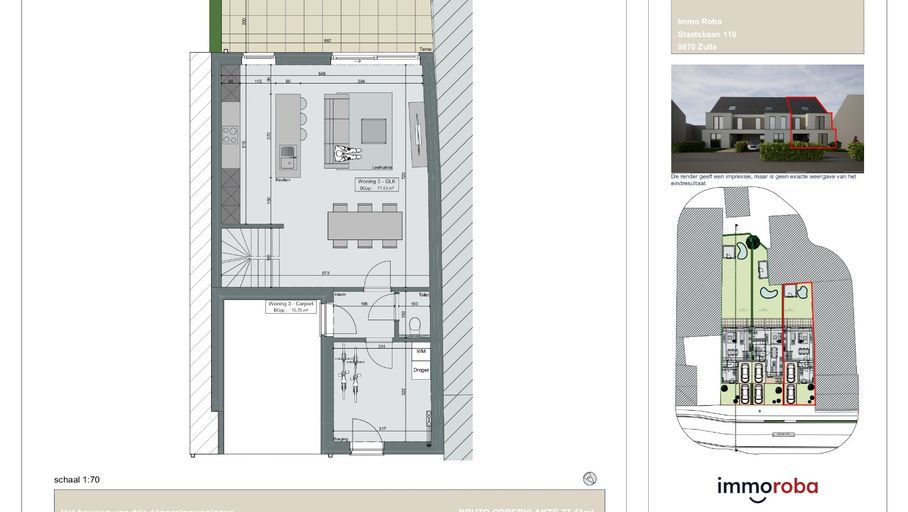Click the TV unit by the right wall
Screen dimensions: 908x512
coord(417,135)
